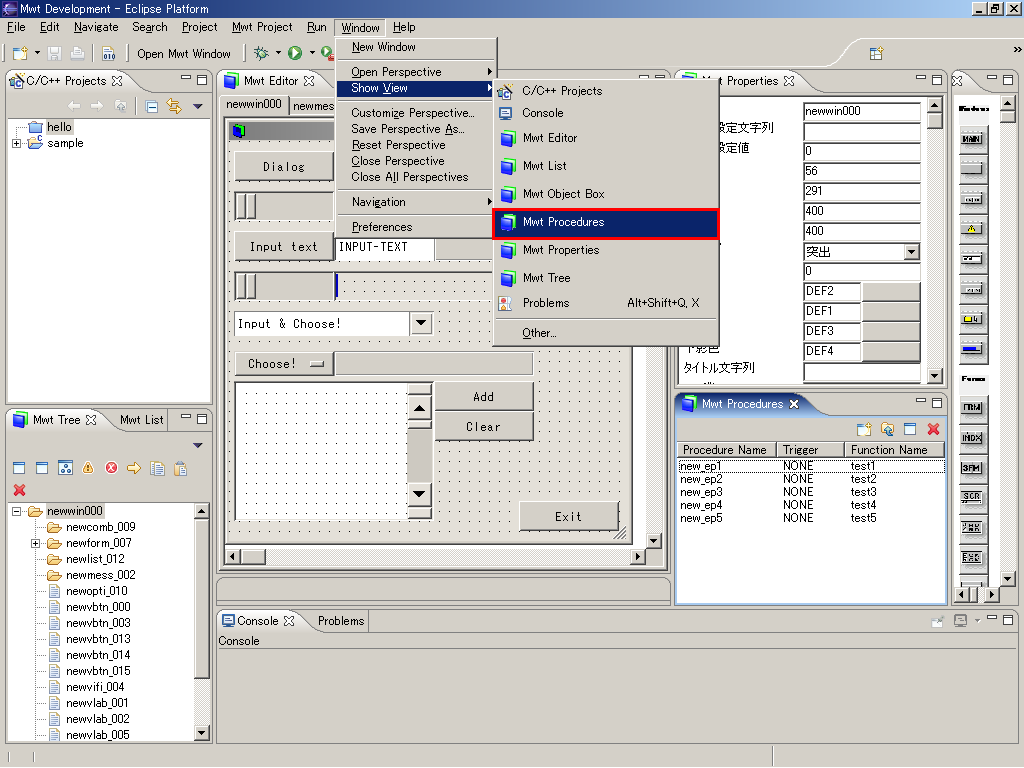1024x768 pixels.
Task: Click the Print icon in main toolbar
Action: pyautogui.click(x=77, y=54)
